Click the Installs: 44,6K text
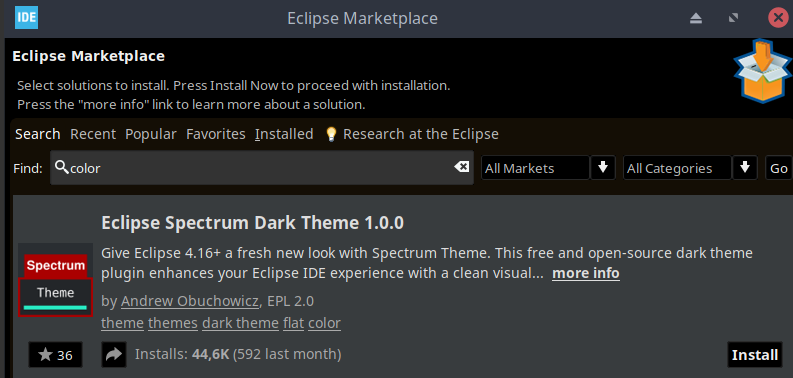 182,354
